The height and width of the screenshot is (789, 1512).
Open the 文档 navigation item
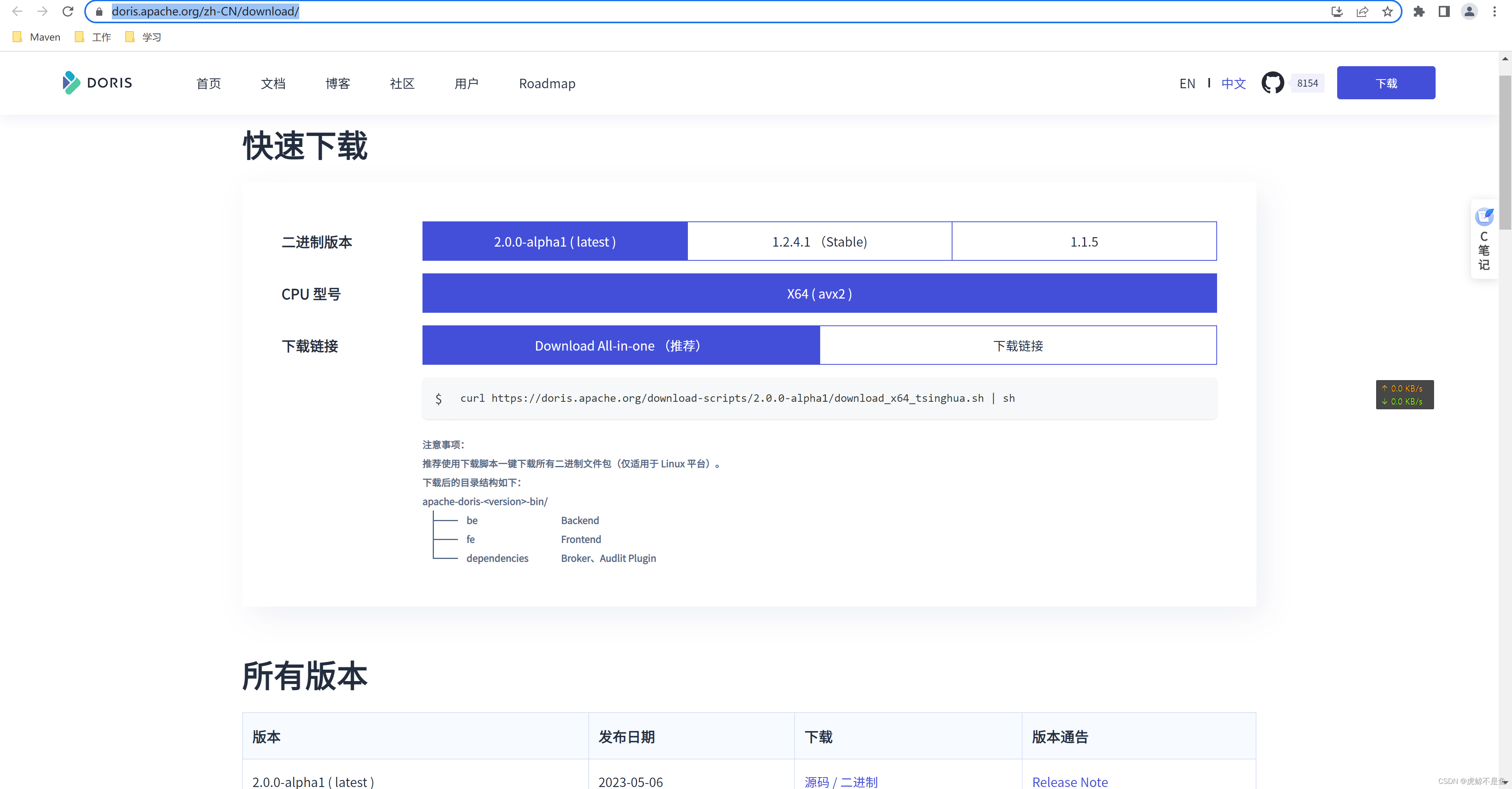(273, 84)
